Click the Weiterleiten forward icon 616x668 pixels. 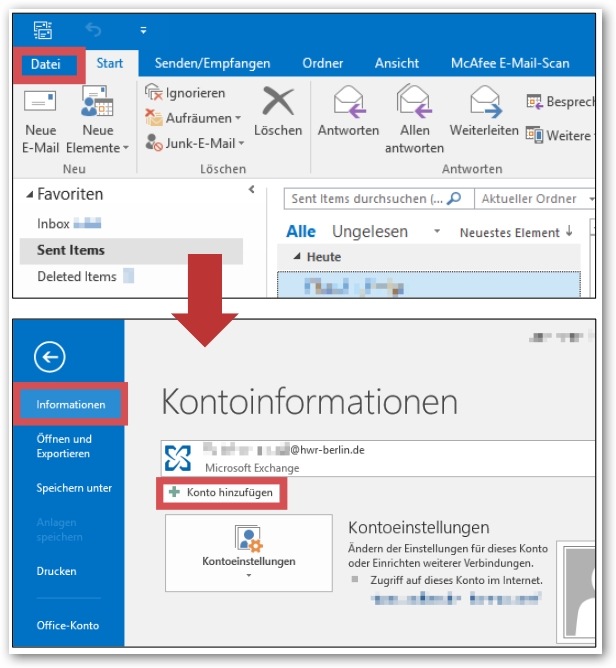tap(485, 101)
